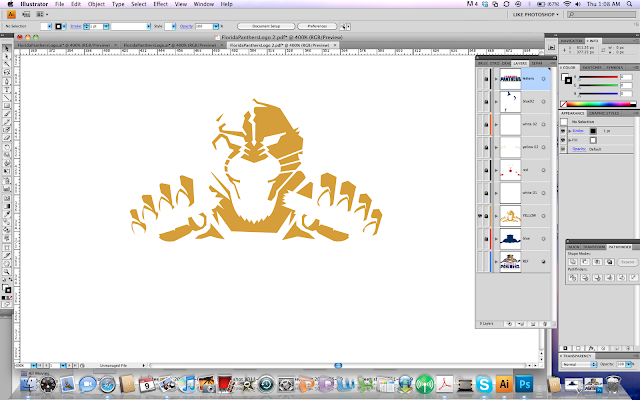Show the letters layer visibility box
Screen dimensions: 640x400
click(x=480, y=78)
